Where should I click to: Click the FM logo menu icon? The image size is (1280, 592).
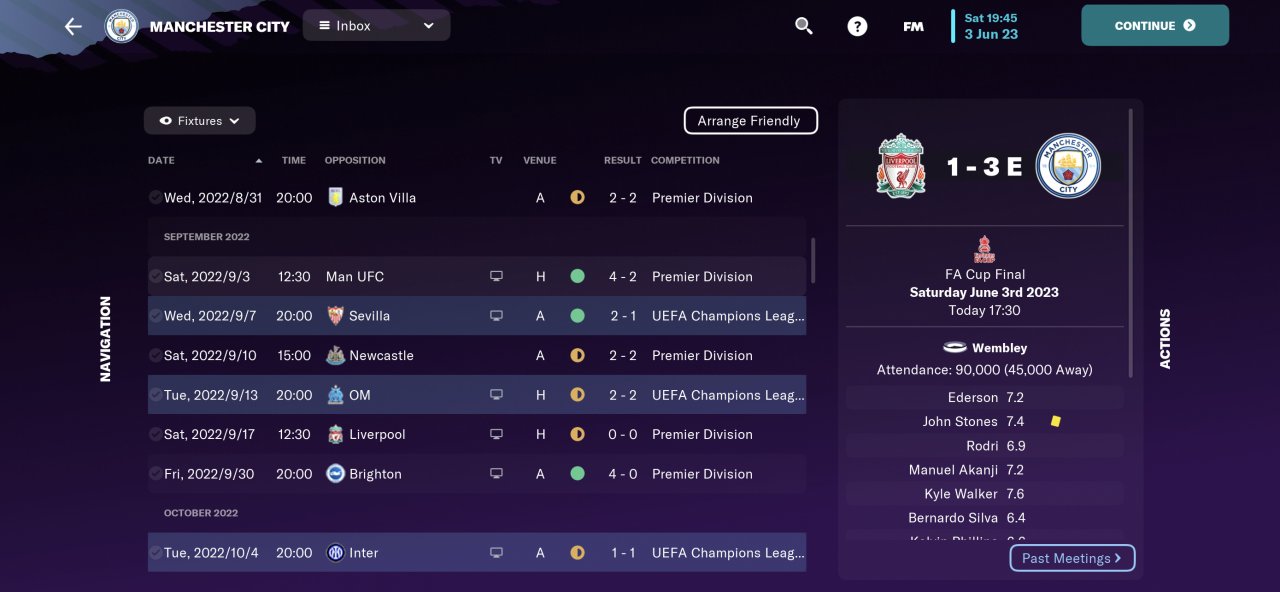pyautogui.click(x=913, y=26)
